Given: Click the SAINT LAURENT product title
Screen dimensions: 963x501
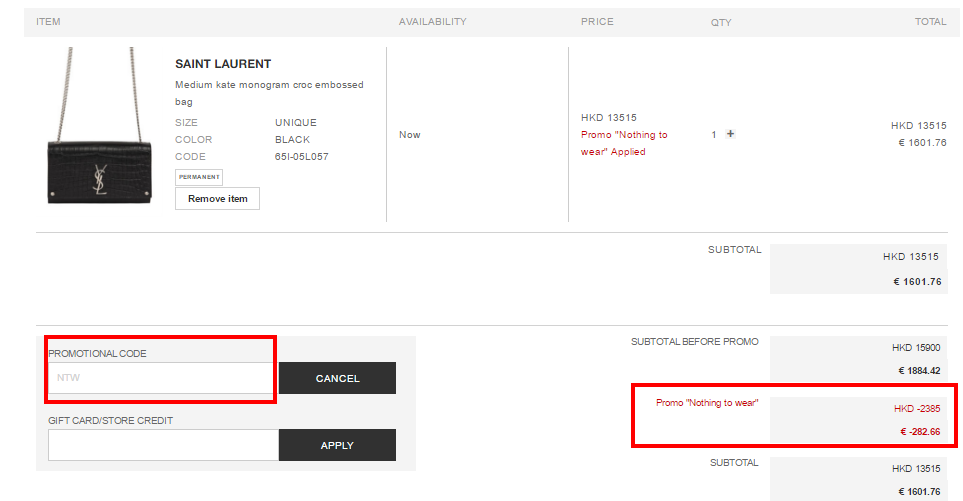Looking at the screenshot, I should pyautogui.click(x=223, y=64).
